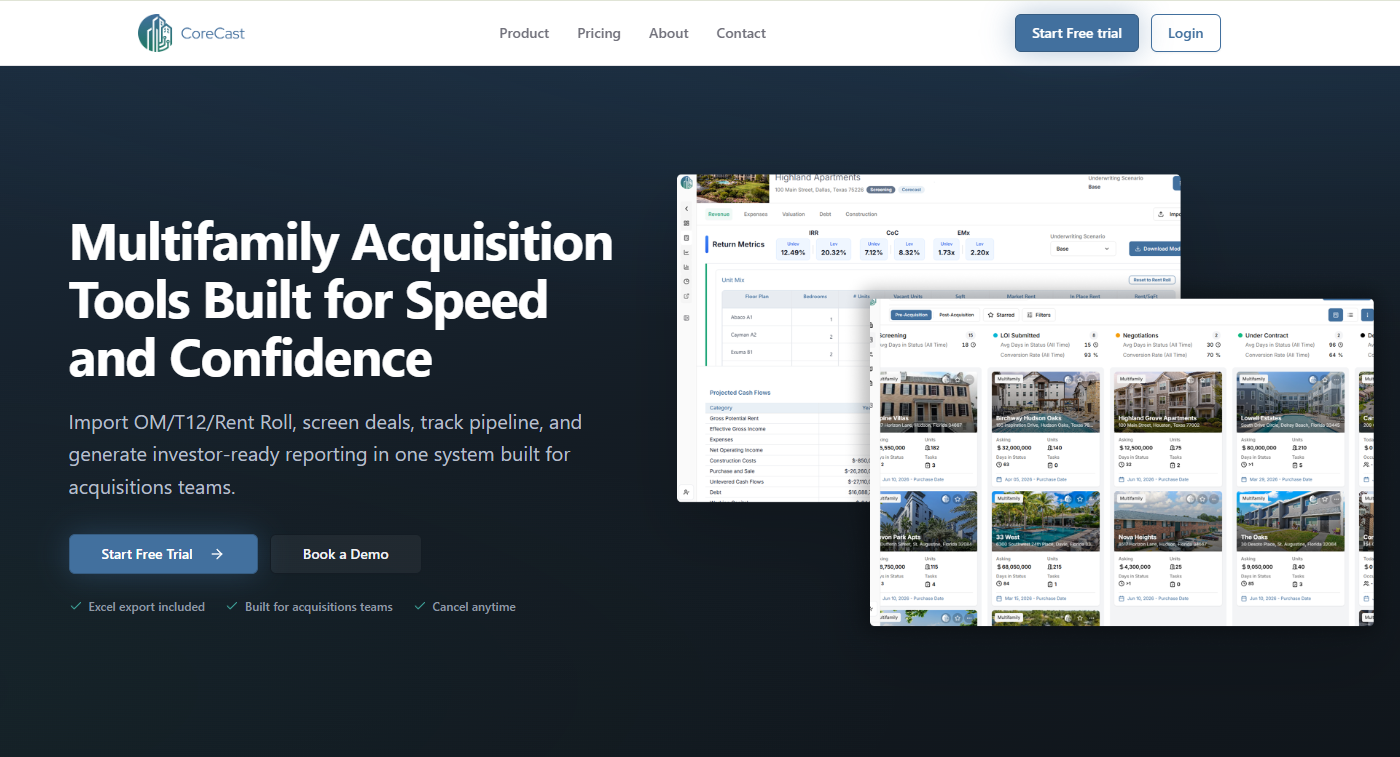
Task: Select the Debt tab in underwriting screenshot
Action: (x=825, y=214)
